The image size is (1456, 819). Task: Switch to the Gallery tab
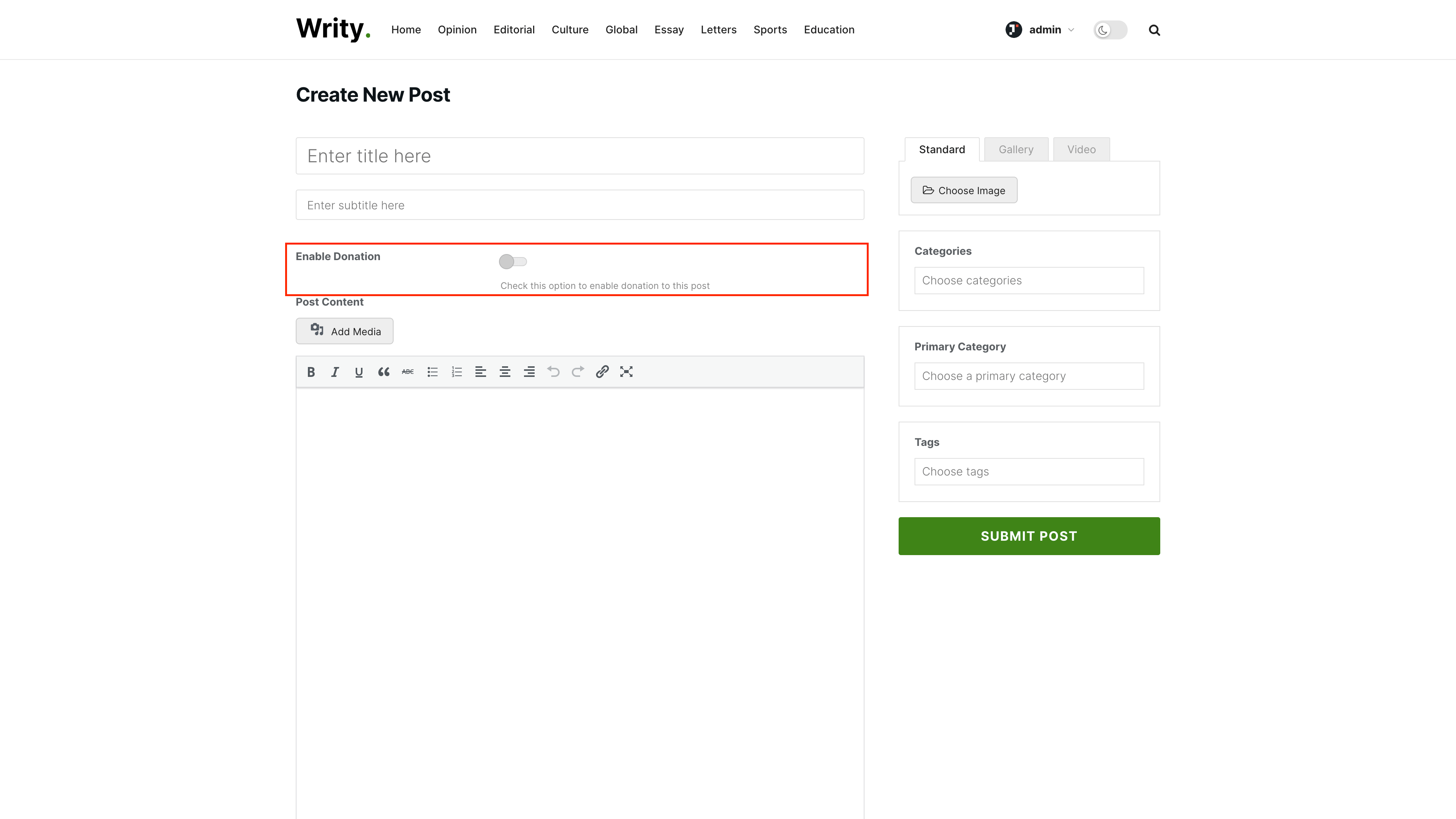coord(1016,150)
